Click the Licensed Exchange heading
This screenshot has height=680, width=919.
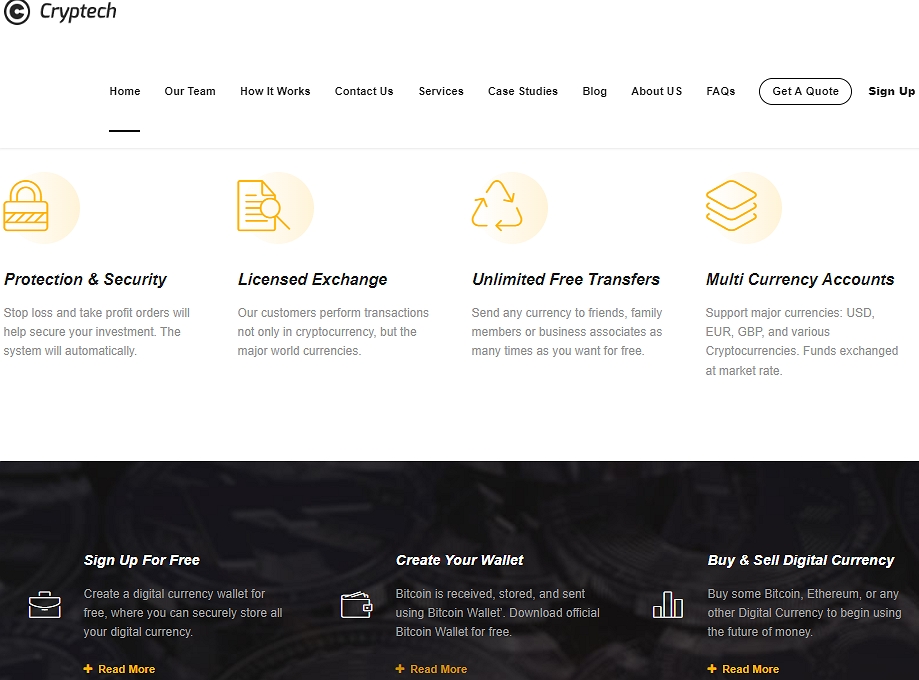[x=312, y=279]
